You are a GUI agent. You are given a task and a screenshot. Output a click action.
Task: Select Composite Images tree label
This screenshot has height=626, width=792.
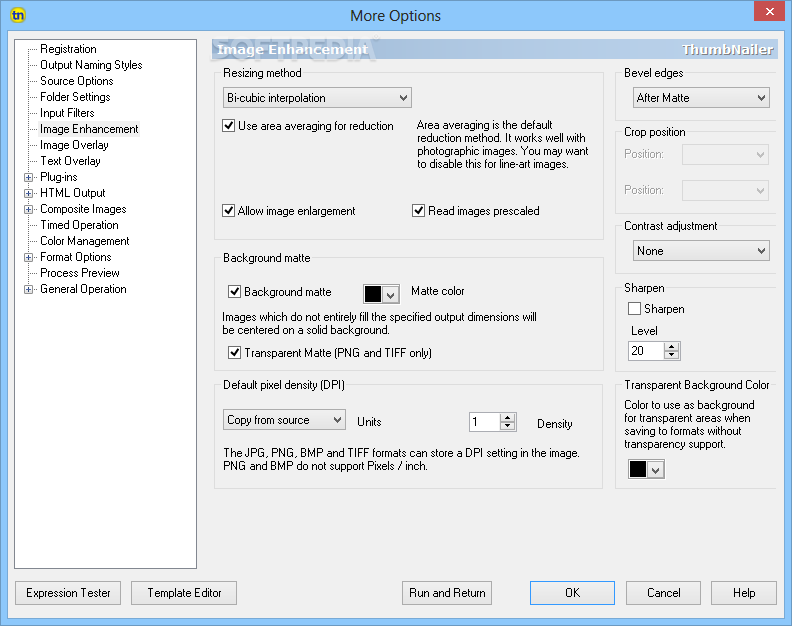[83, 209]
